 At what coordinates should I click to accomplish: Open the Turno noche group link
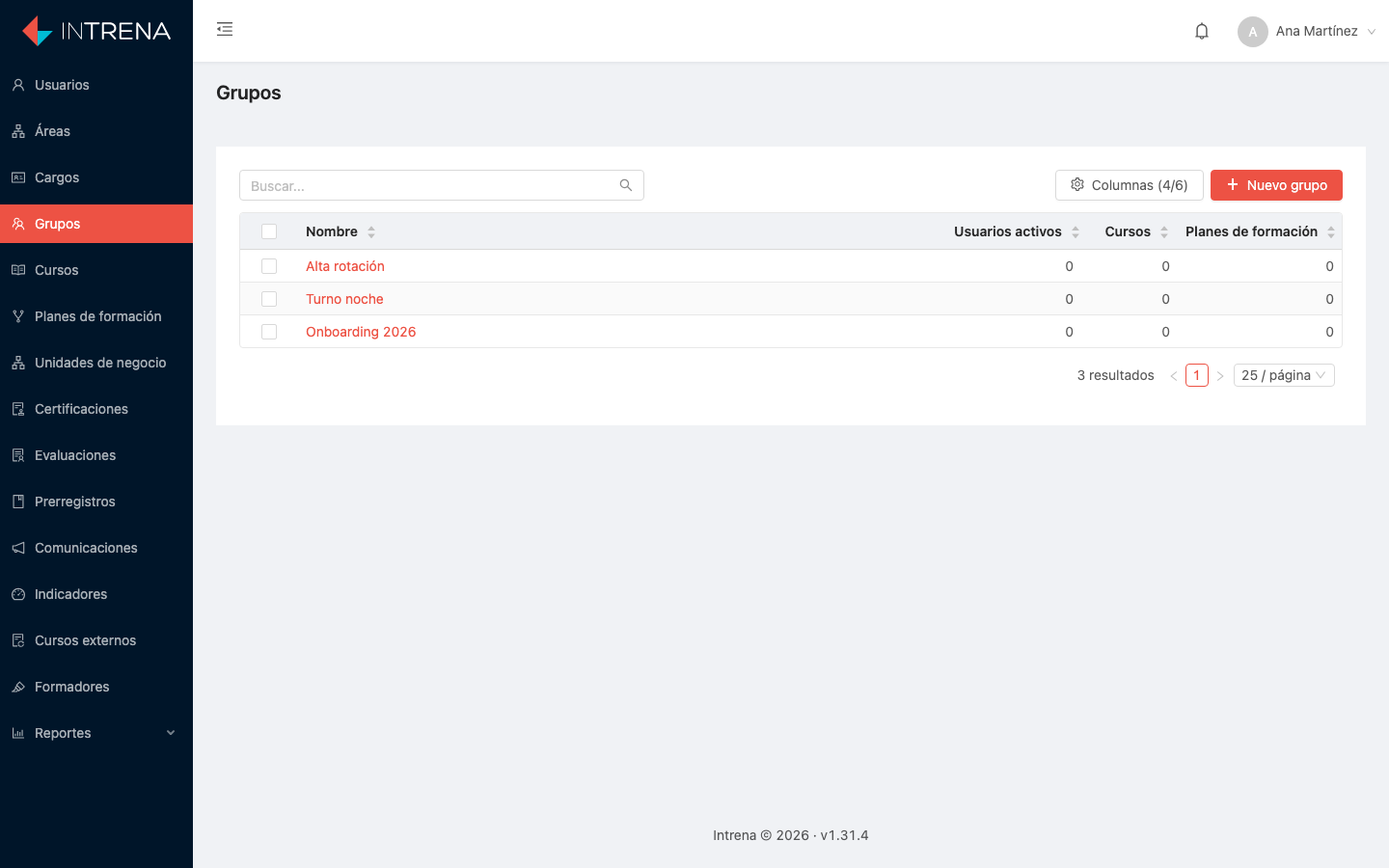pyautogui.click(x=344, y=299)
